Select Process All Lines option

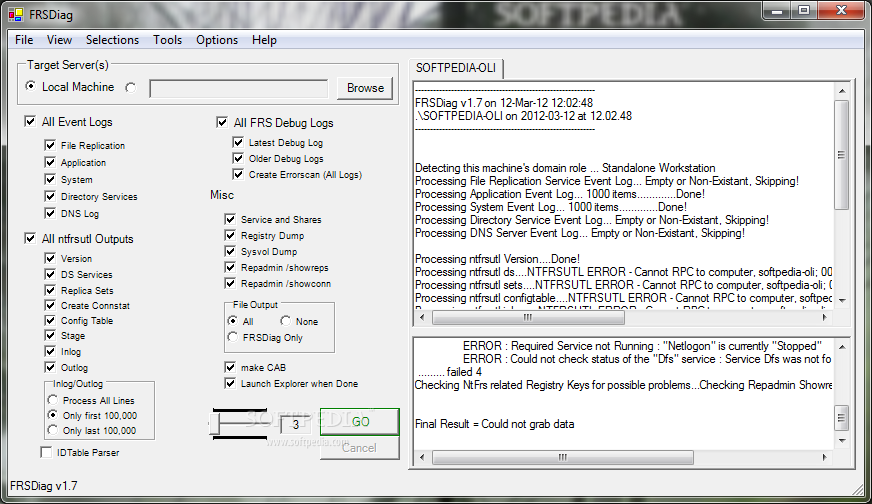pos(53,400)
